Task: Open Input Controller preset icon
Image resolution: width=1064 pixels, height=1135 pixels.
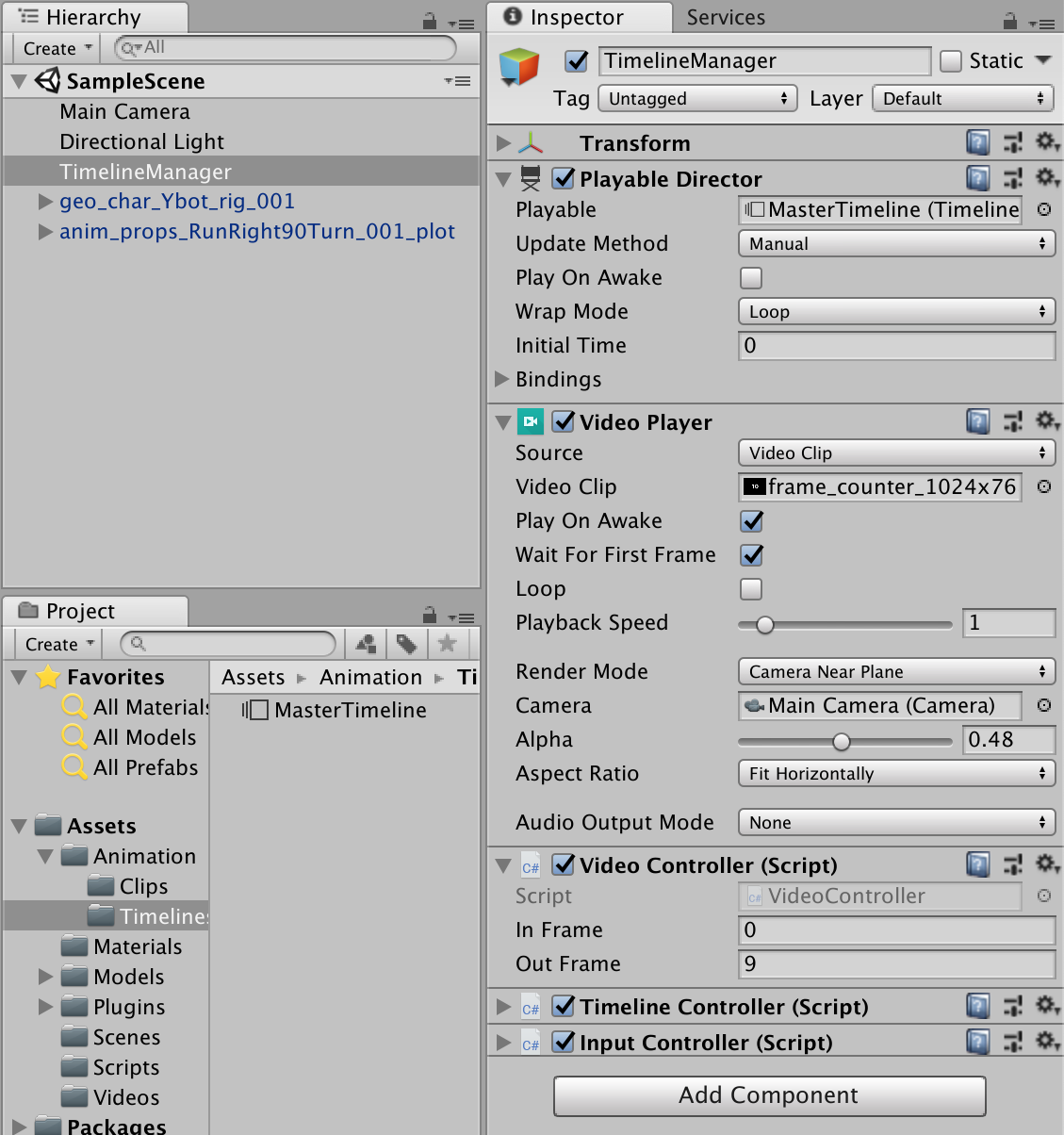Action: (1013, 1042)
